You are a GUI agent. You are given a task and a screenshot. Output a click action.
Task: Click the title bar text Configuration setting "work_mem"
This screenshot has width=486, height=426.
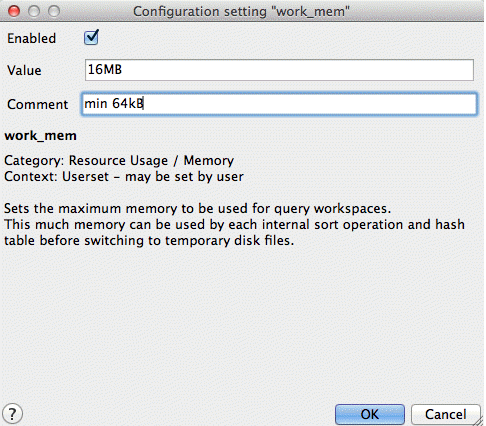point(241,12)
